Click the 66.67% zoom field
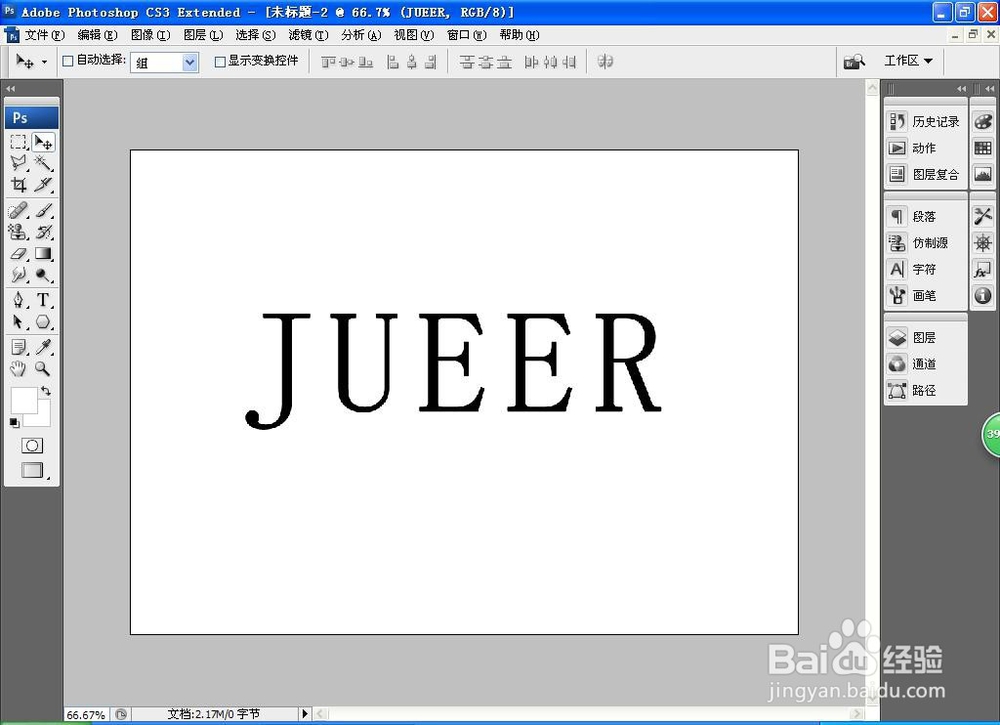1000x725 pixels. (x=86, y=715)
